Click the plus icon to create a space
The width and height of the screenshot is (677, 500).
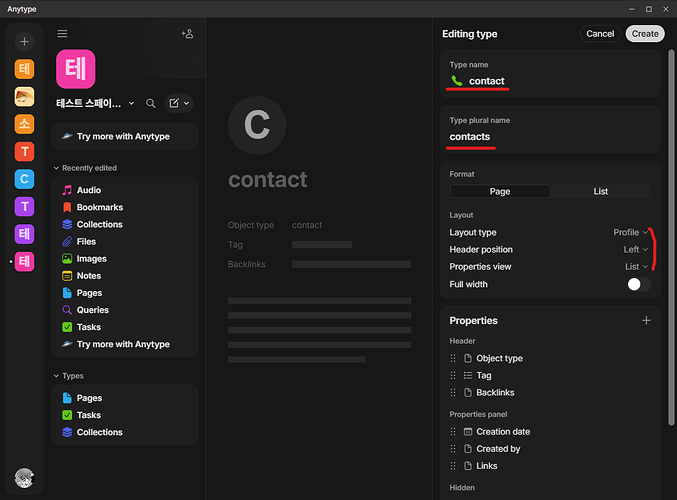tap(24, 41)
